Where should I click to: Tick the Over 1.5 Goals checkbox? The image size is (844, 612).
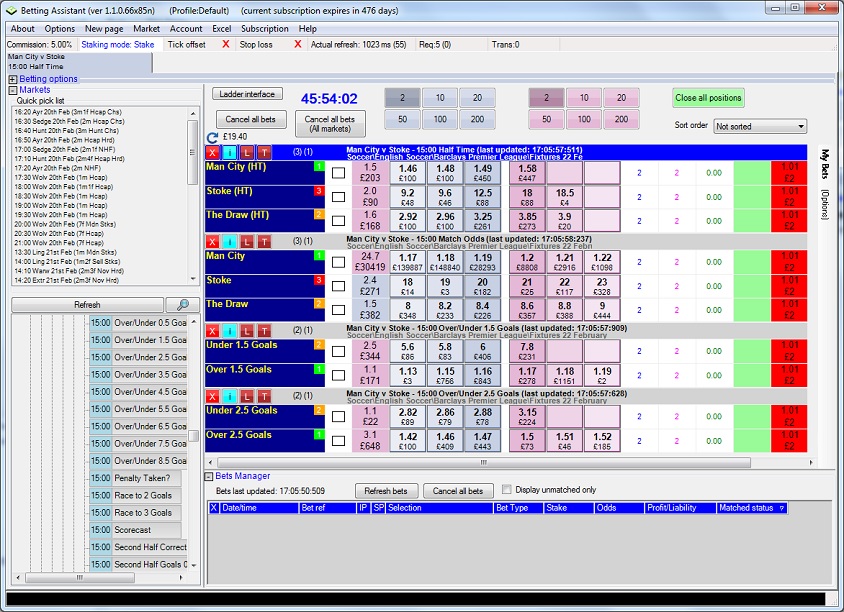click(339, 375)
